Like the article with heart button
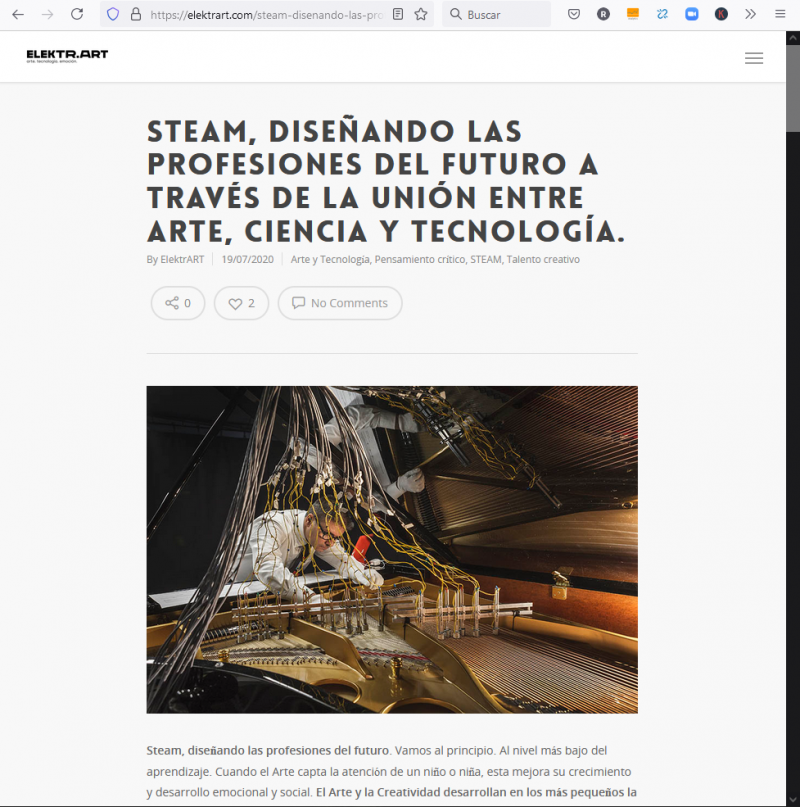The image size is (800, 807). tap(241, 303)
